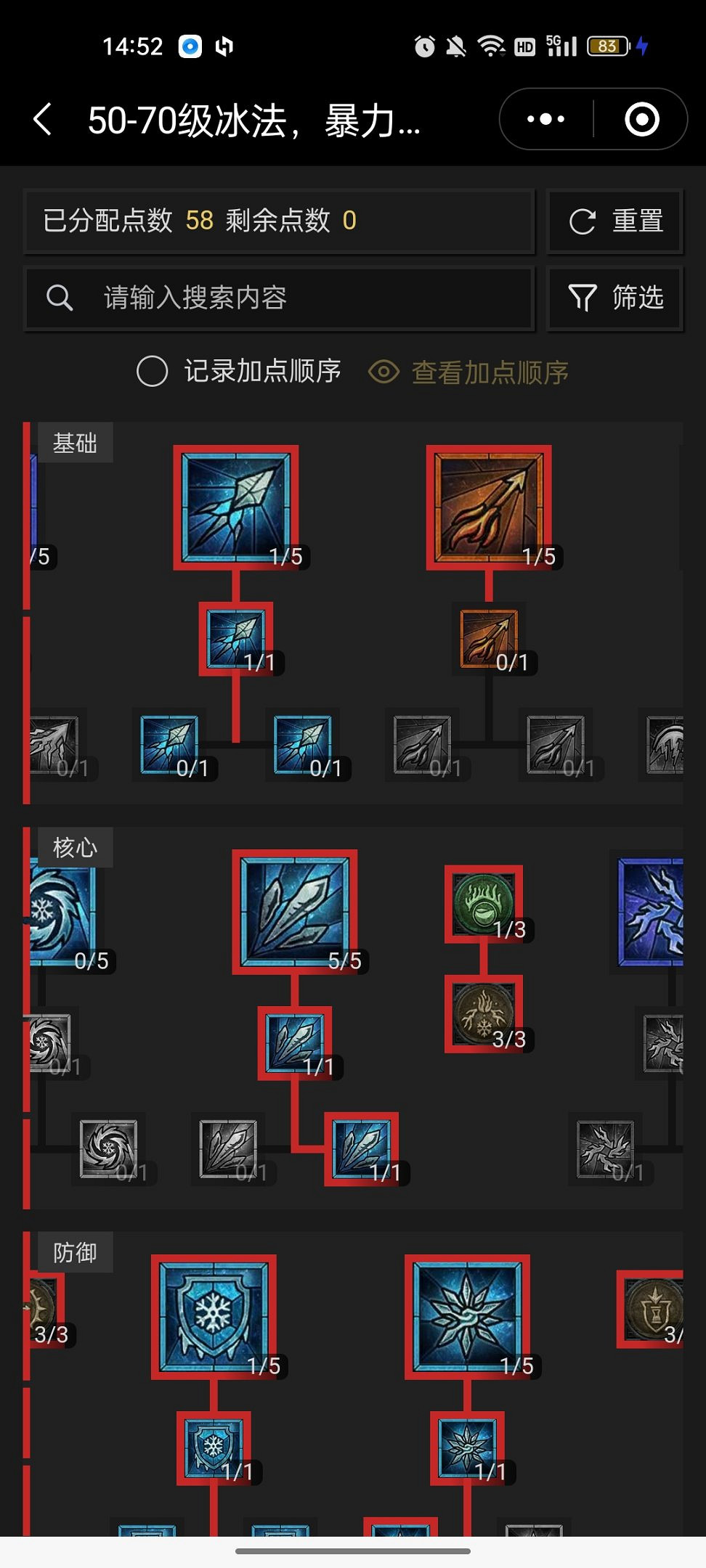Open the 筛选 filter dropdown
Screen dimensions: 706x1568
pyautogui.click(x=615, y=298)
